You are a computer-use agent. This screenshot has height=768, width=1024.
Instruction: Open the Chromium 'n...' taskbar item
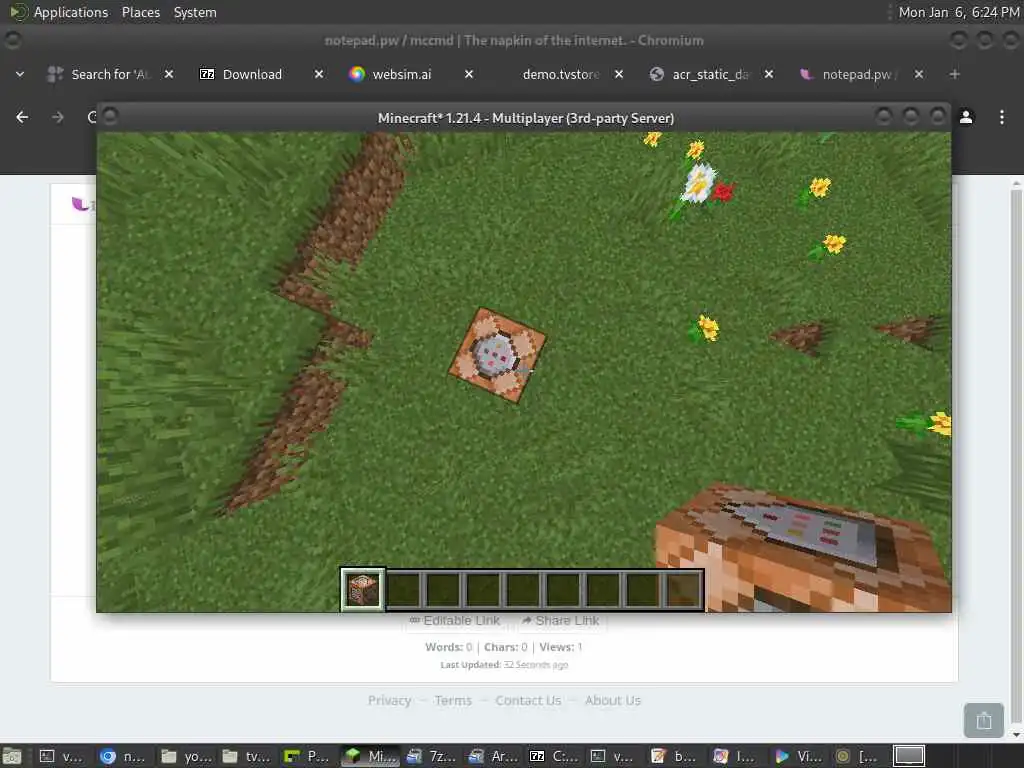(x=123, y=756)
